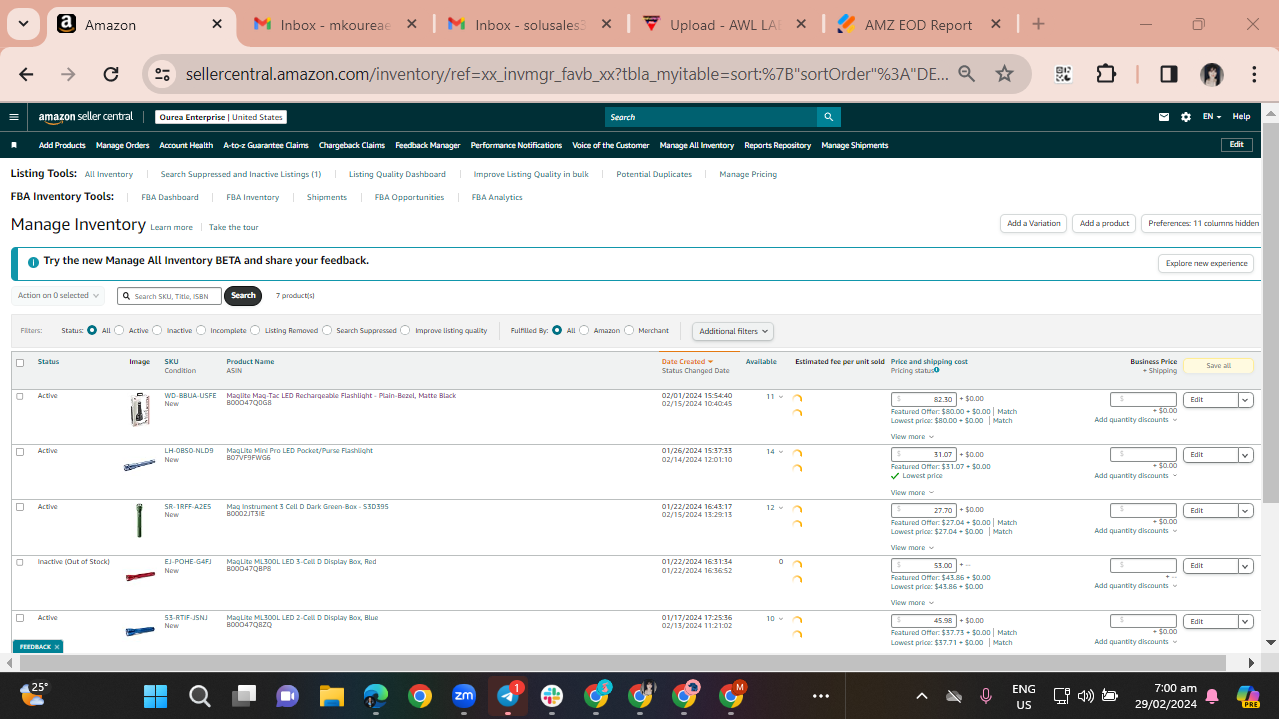
Task: Open the Action on 0 selected dropdown
Action: tap(58, 295)
